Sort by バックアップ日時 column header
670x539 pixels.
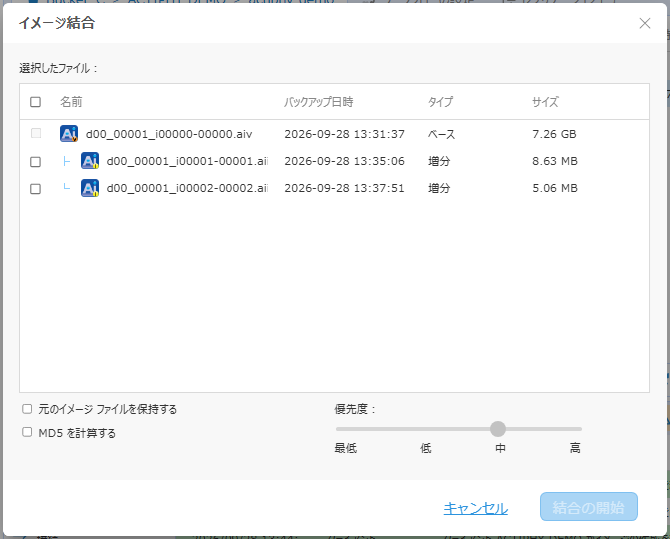(x=319, y=102)
